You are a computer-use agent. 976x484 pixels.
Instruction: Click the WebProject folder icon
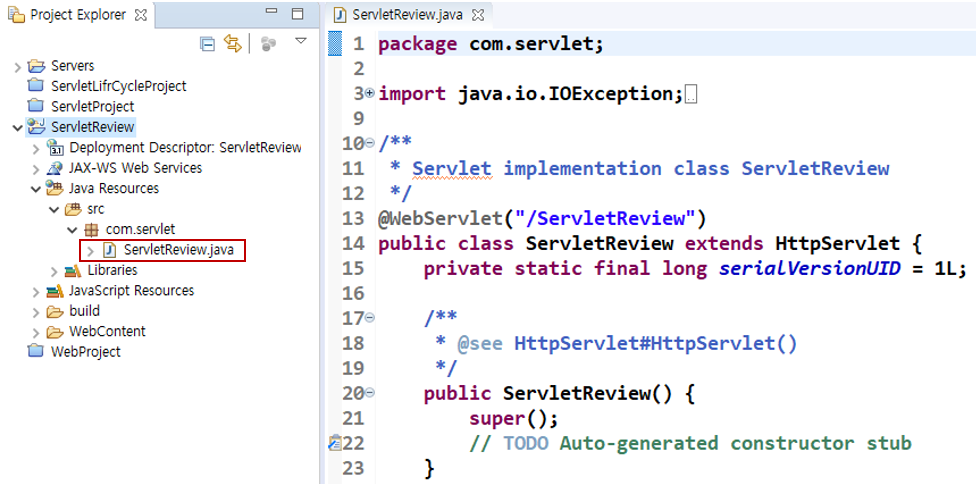point(37,351)
